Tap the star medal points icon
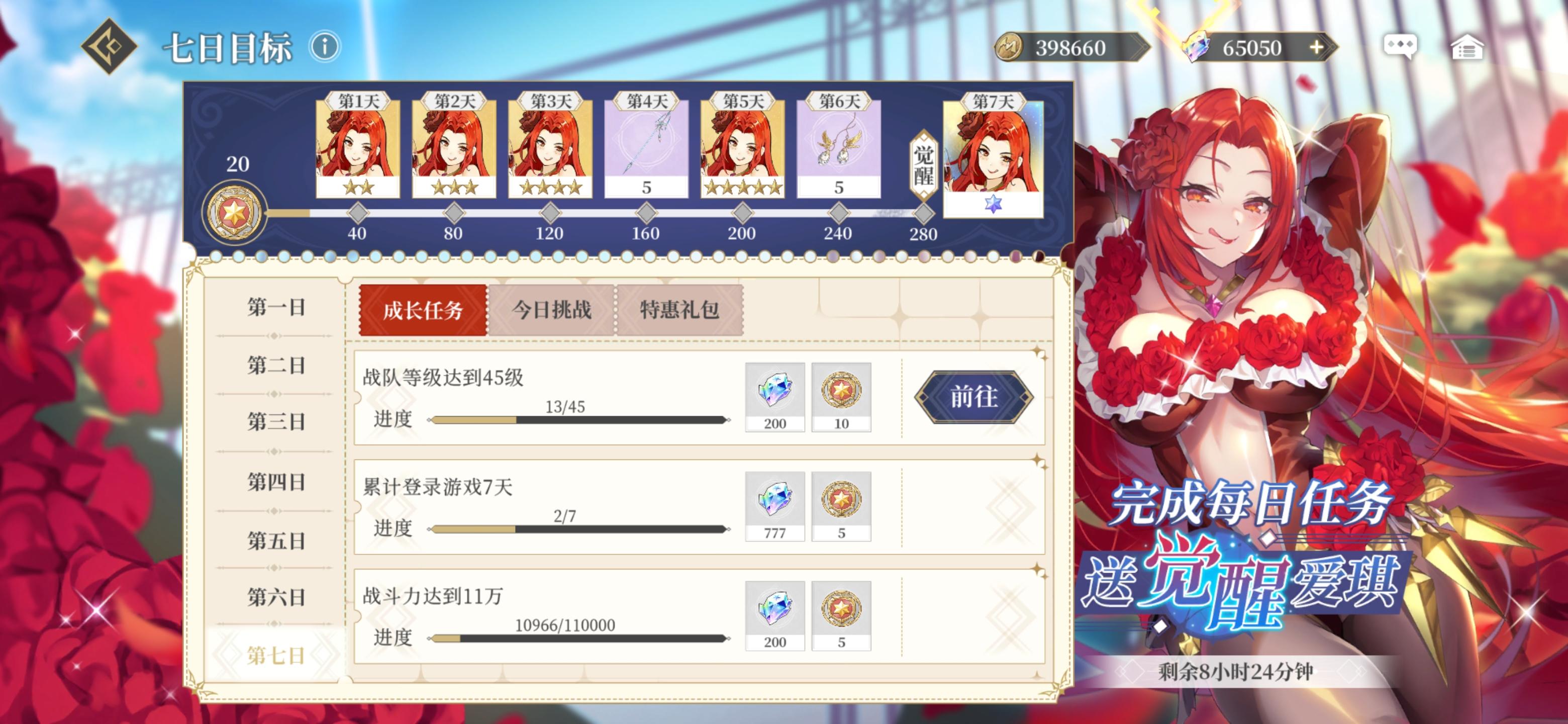The height and width of the screenshot is (724, 1568). (x=234, y=214)
